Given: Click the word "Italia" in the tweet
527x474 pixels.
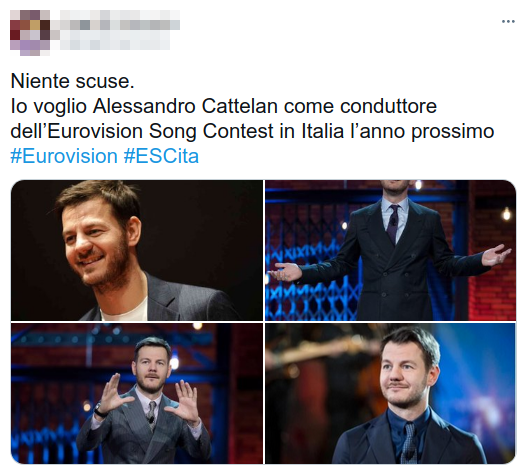Looking at the screenshot, I should click(x=322, y=131).
